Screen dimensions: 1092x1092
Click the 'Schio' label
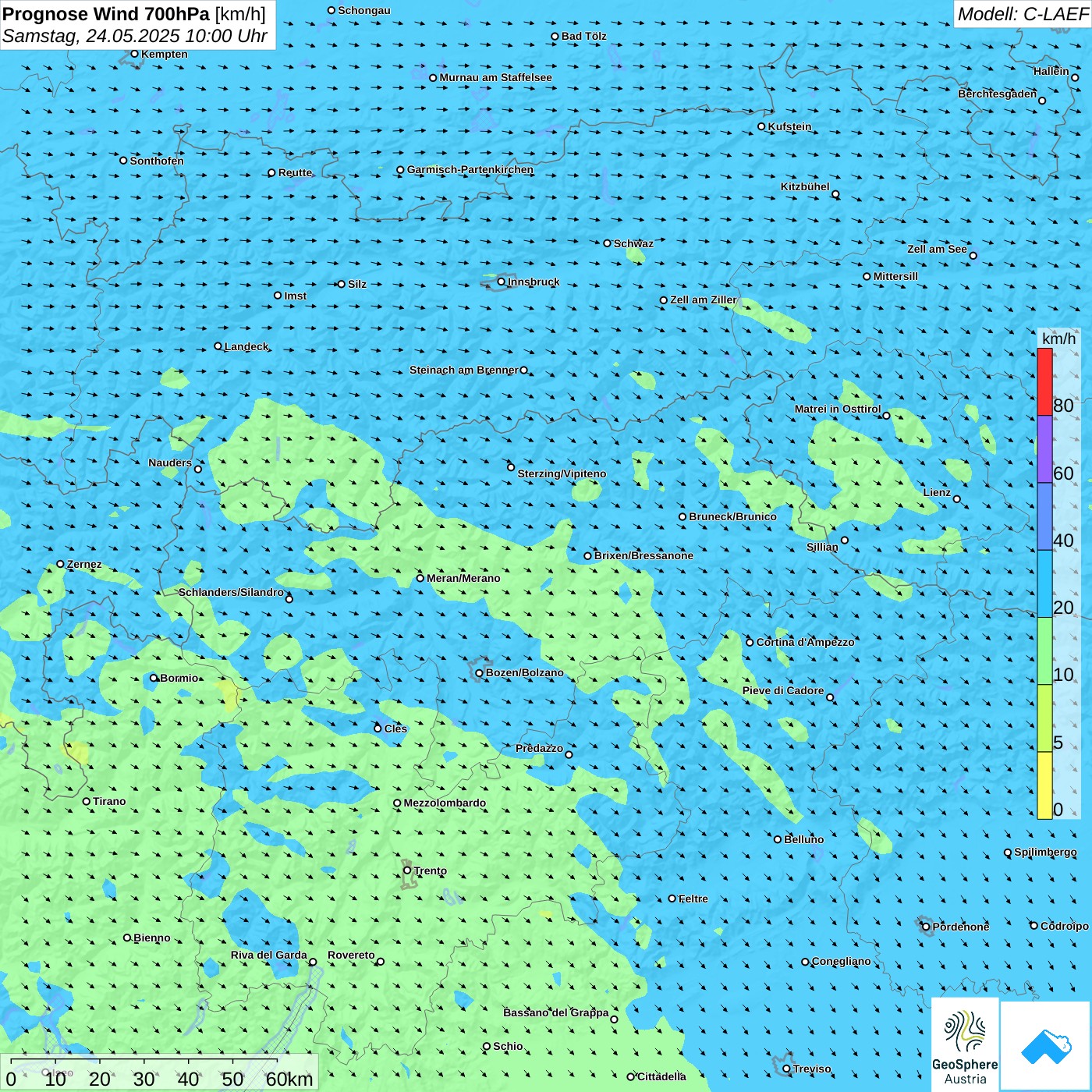pos(508,1046)
